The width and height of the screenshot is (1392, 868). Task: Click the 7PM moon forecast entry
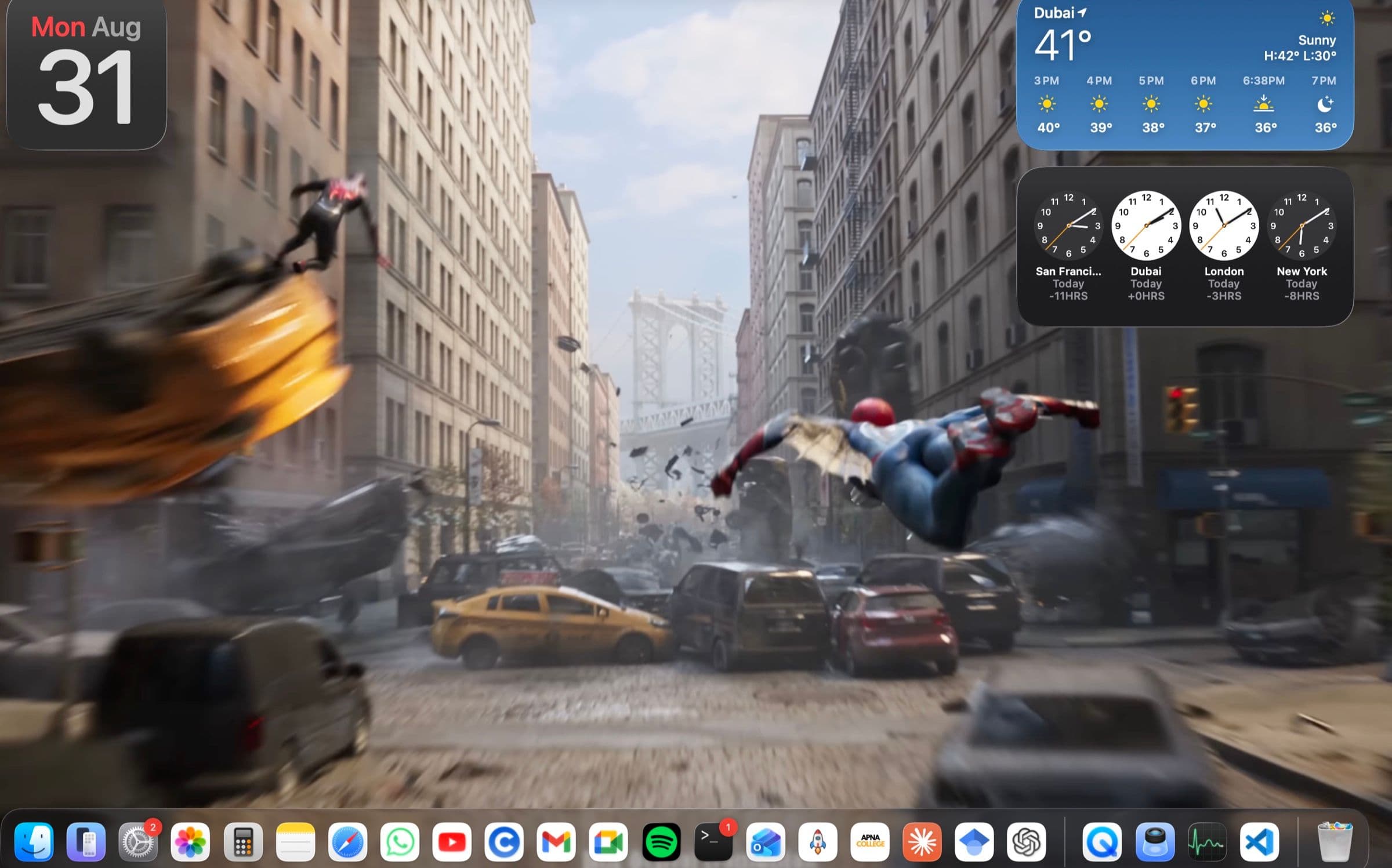[x=1324, y=104]
